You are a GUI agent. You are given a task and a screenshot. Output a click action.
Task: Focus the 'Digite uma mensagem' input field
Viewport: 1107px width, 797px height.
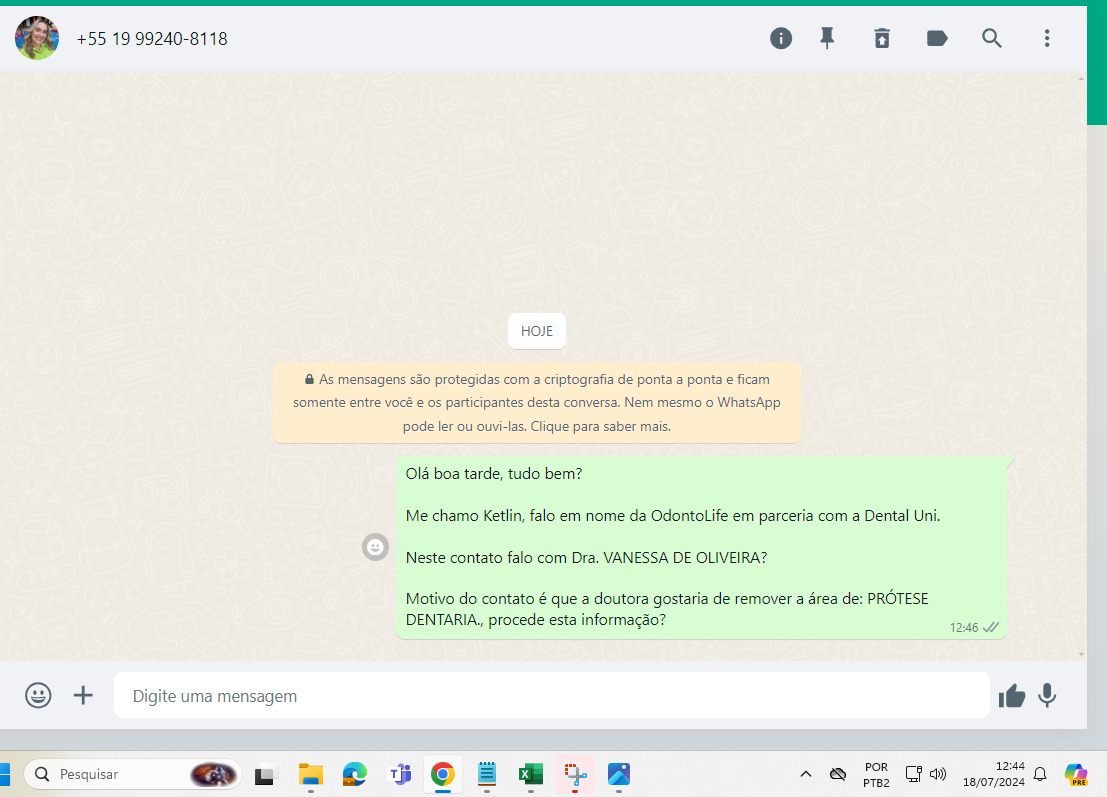pyautogui.click(x=551, y=695)
